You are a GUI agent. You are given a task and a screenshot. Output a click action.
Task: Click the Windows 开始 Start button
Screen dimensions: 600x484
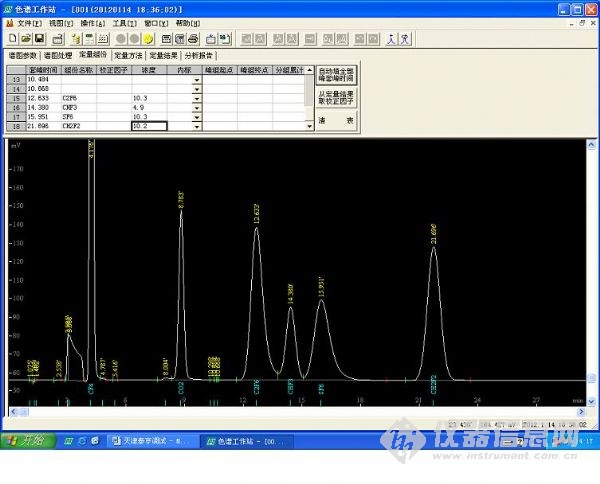coord(28,441)
